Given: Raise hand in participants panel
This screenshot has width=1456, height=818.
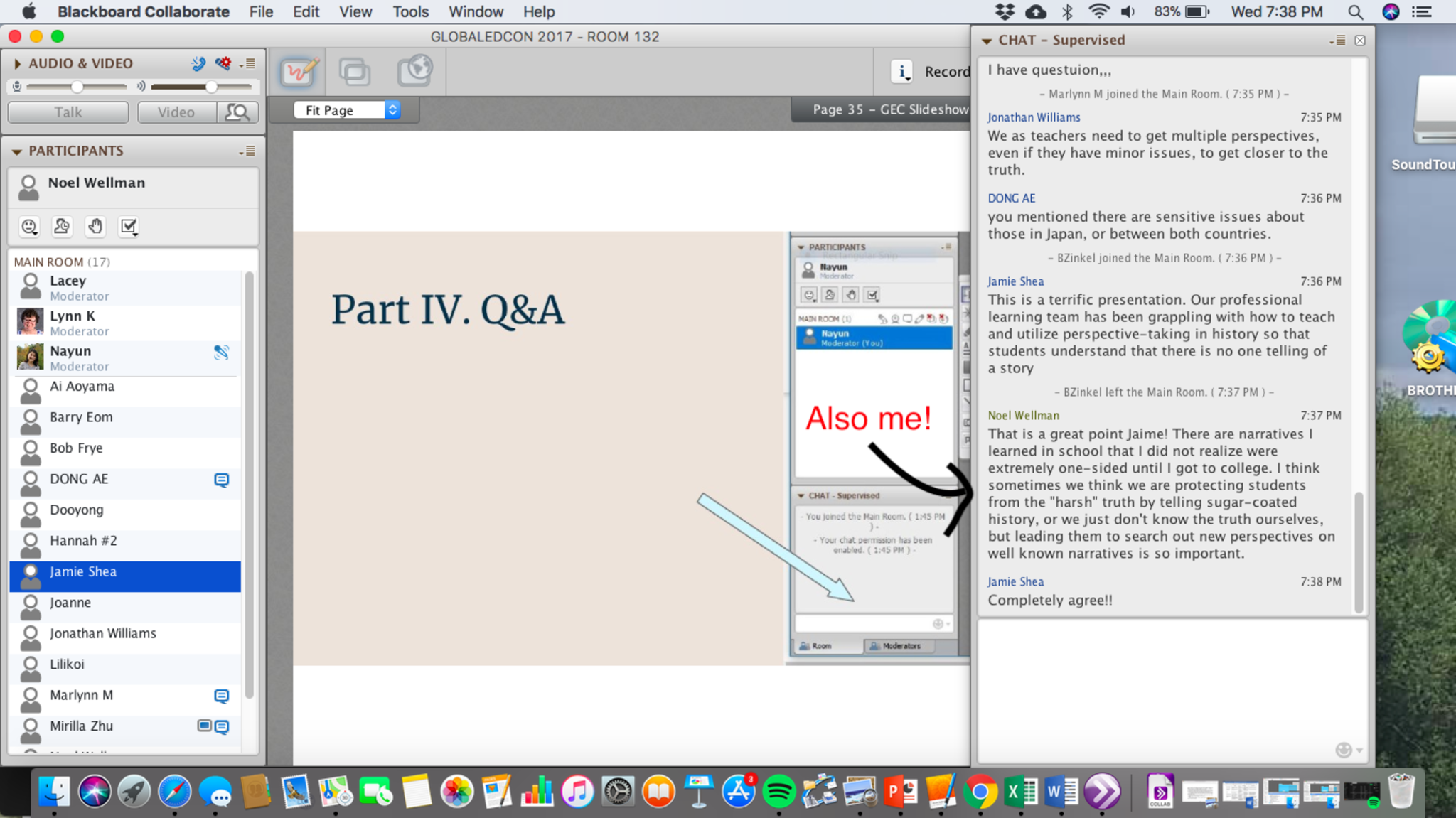Looking at the screenshot, I should (x=95, y=226).
